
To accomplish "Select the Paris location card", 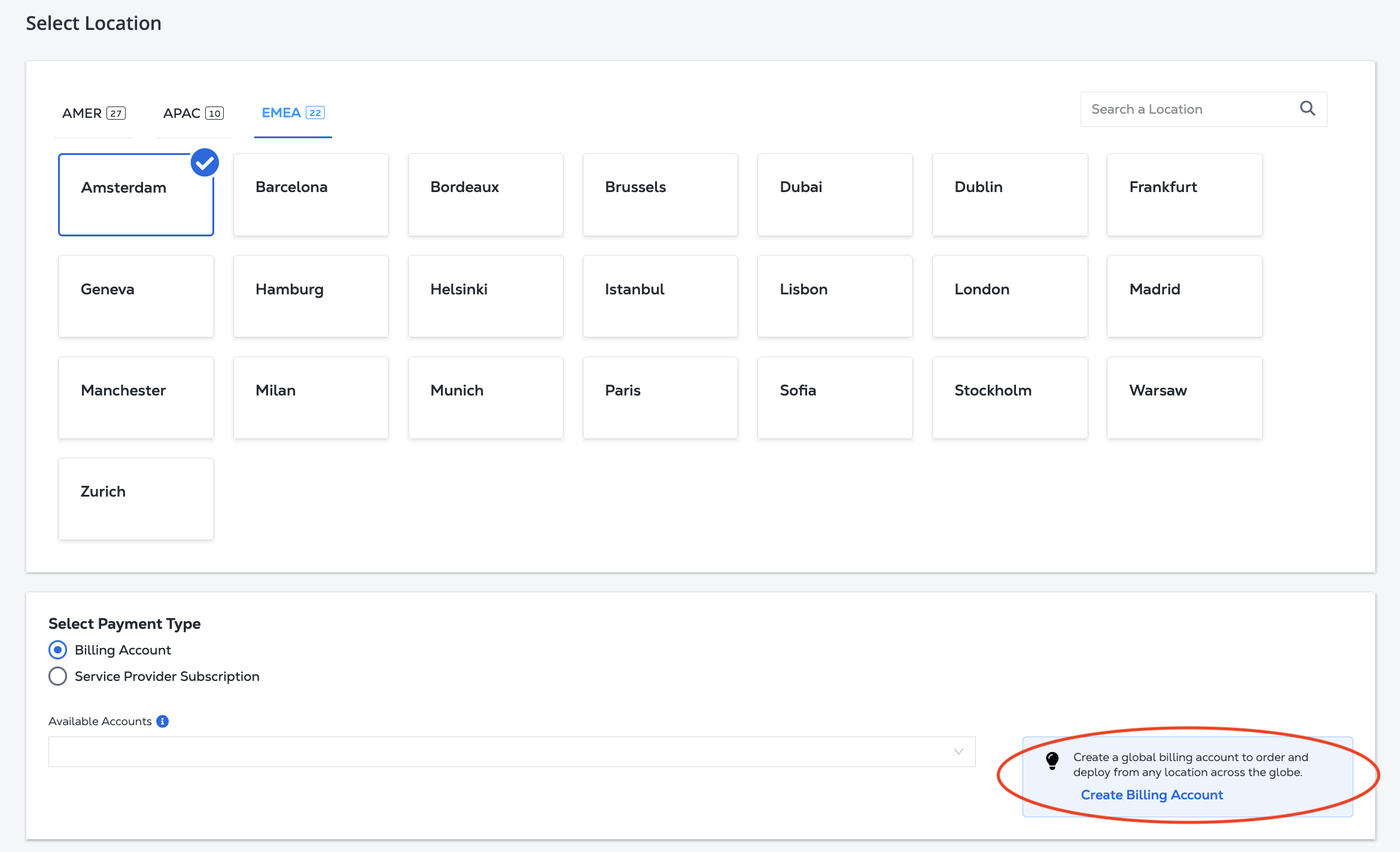I will [660, 397].
